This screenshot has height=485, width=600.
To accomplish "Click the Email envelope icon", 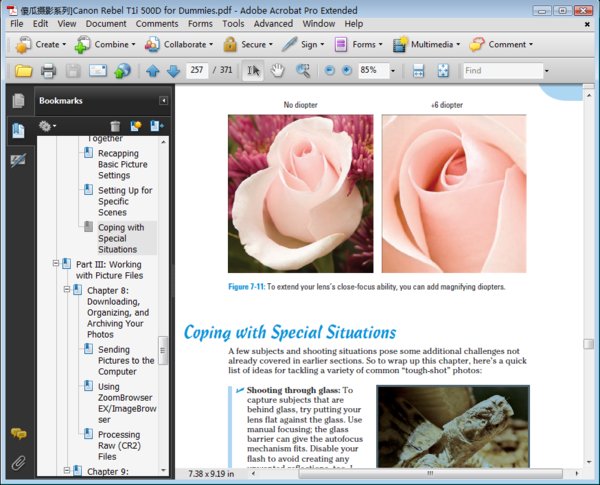I will tap(98, 70).
